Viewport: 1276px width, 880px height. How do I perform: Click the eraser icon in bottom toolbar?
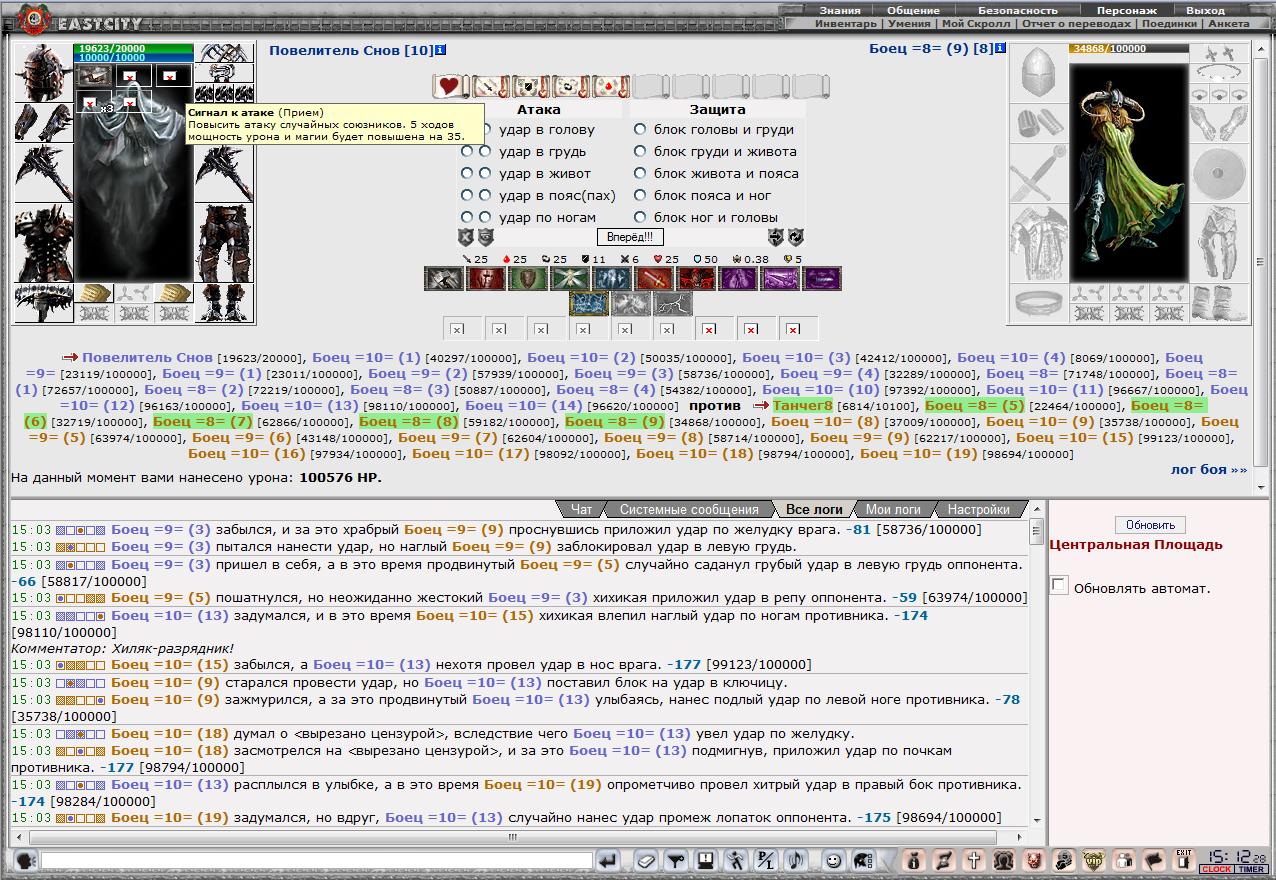tap(646, 860)
